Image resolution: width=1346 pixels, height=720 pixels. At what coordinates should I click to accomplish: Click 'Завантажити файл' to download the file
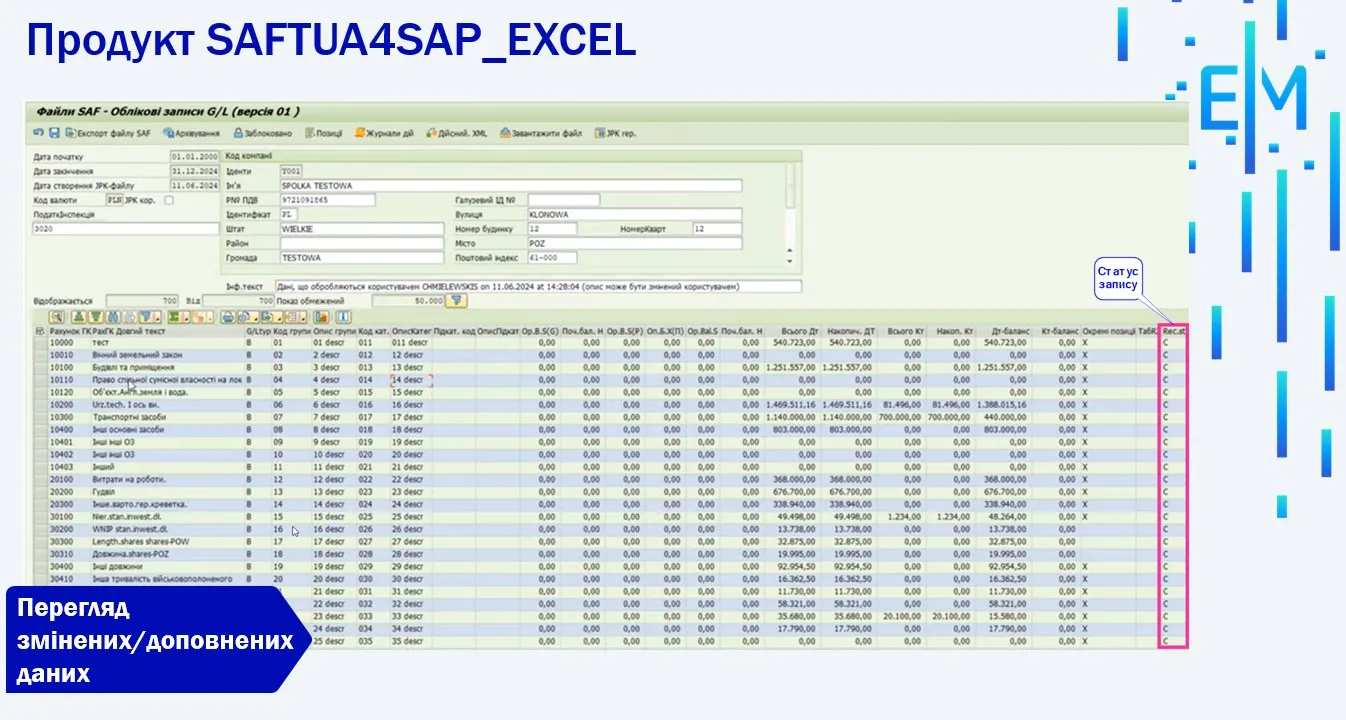click(541, 133)
